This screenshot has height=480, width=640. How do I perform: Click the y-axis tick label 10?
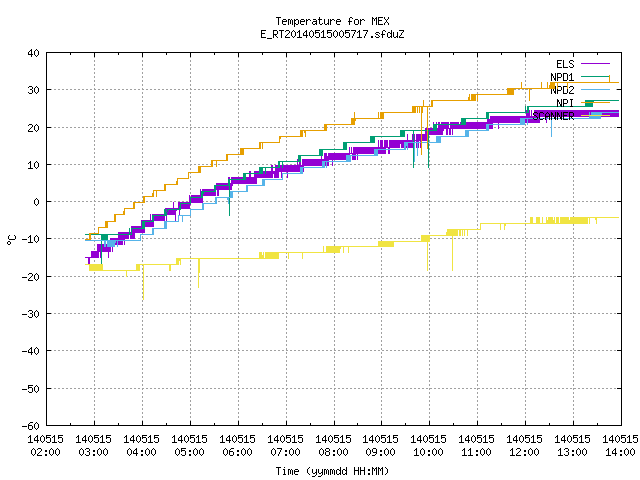tap(33, 165)
